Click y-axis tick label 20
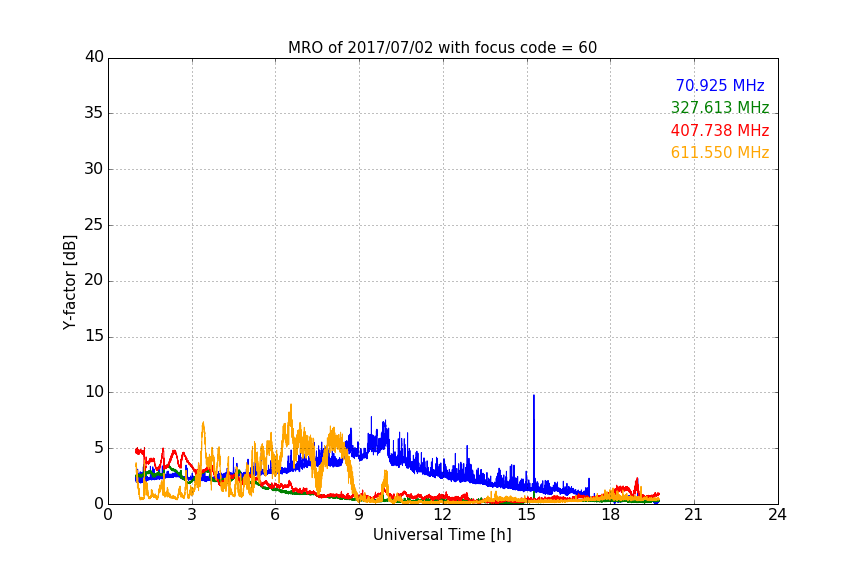The image size is (864, 576). click(94, 280)
